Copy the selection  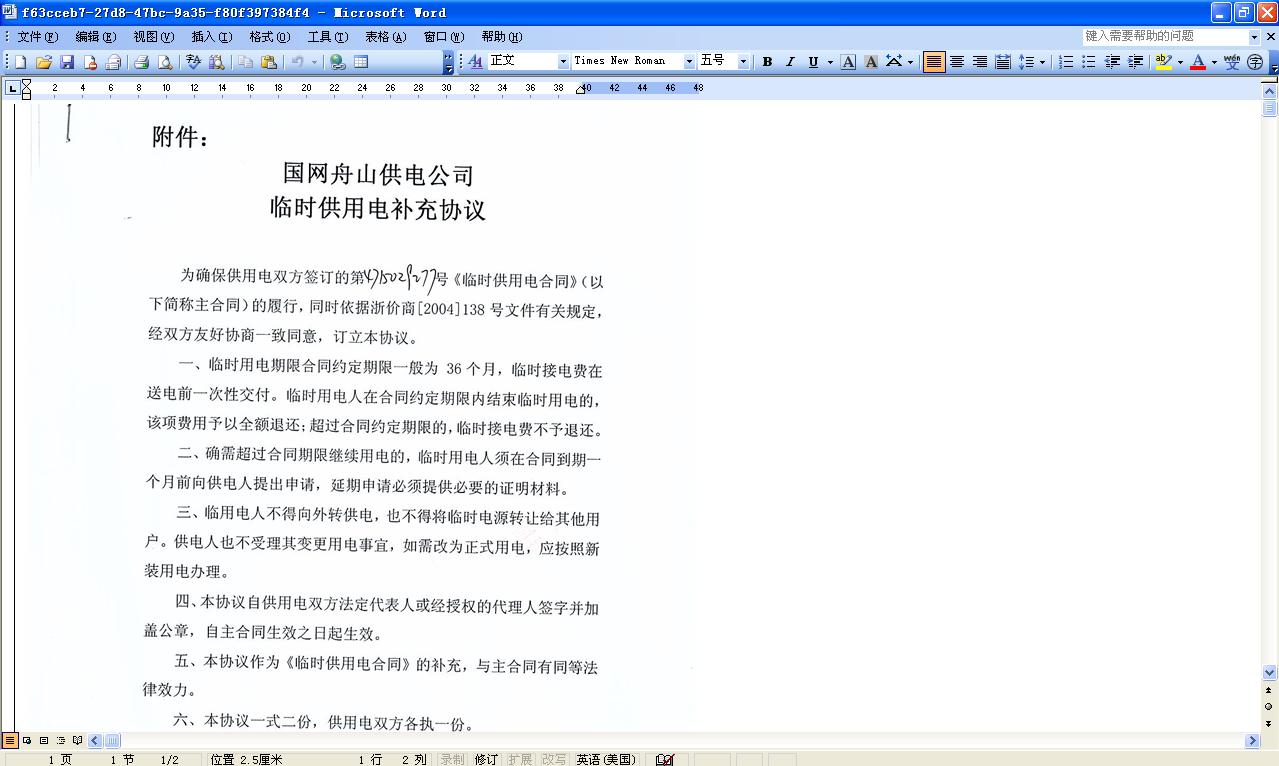point(245,62)
